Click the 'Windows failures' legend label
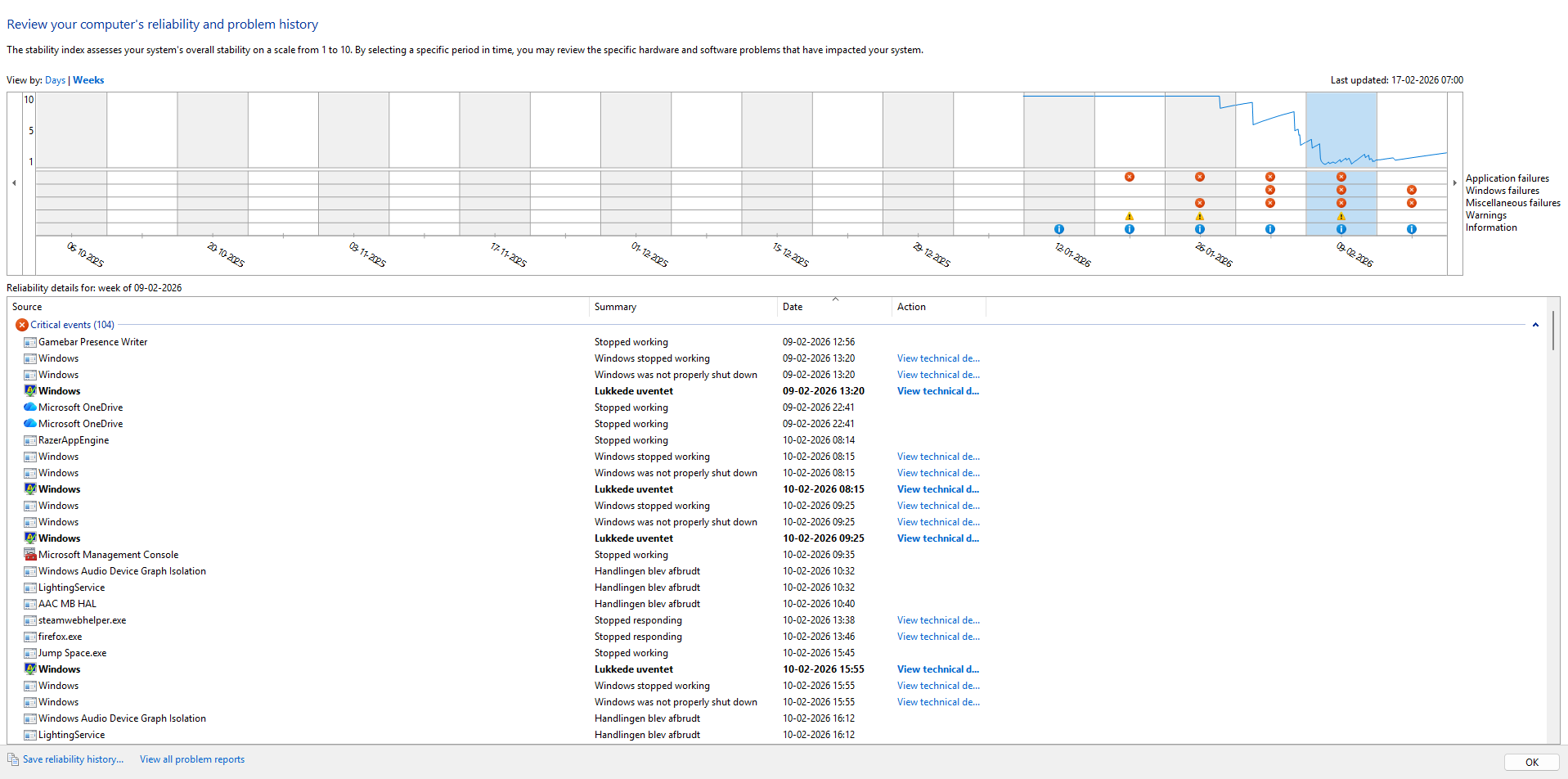This screenshot has height=779, width=1568. [1503, 191]
